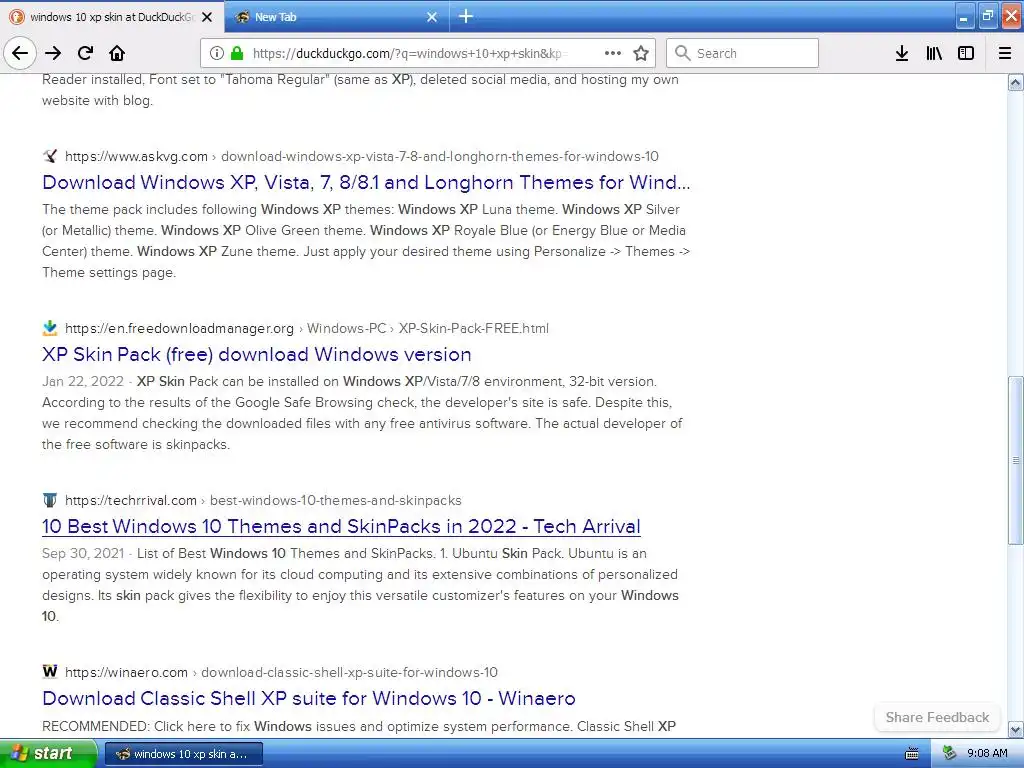The height and width of the screenshot is (768, 1024).
Task: Click the techrrival shield favicon
Action: 50,500
